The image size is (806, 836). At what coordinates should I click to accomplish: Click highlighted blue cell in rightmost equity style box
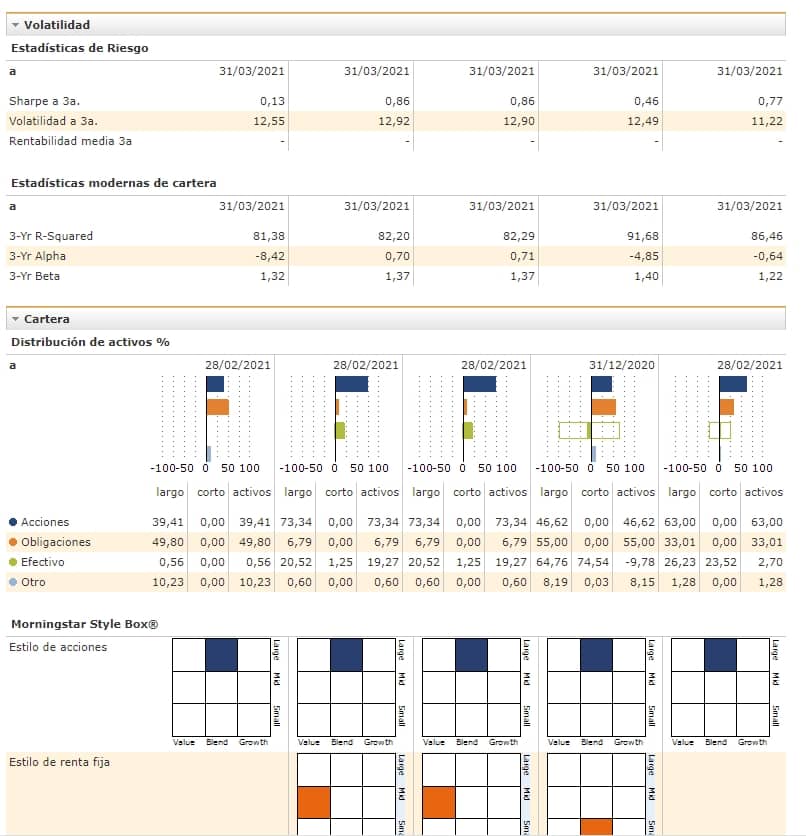coord(719,655)
